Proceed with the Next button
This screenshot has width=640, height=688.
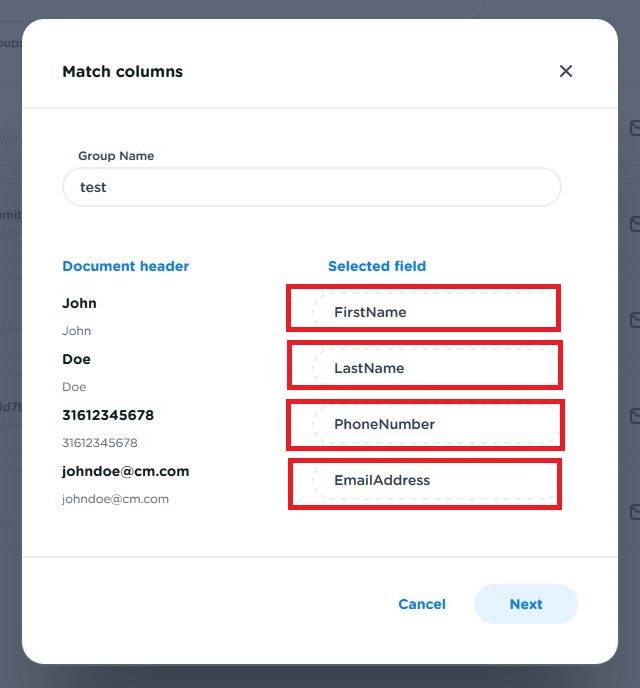tap(525, 604)
